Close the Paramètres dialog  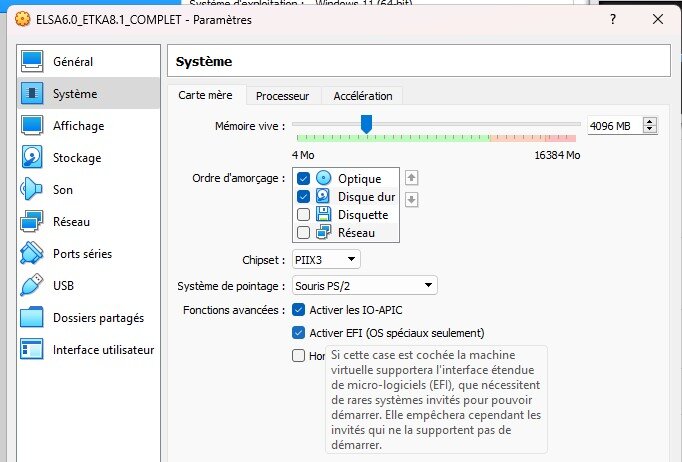[x=658, y=19]
